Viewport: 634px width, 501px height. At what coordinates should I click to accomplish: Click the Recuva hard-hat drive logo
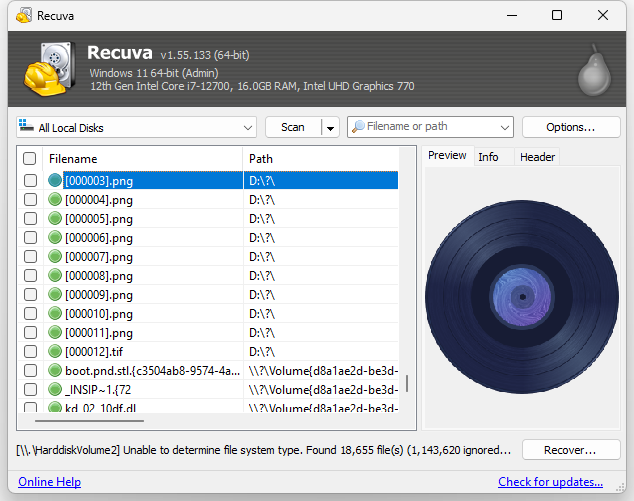point(49,69)
